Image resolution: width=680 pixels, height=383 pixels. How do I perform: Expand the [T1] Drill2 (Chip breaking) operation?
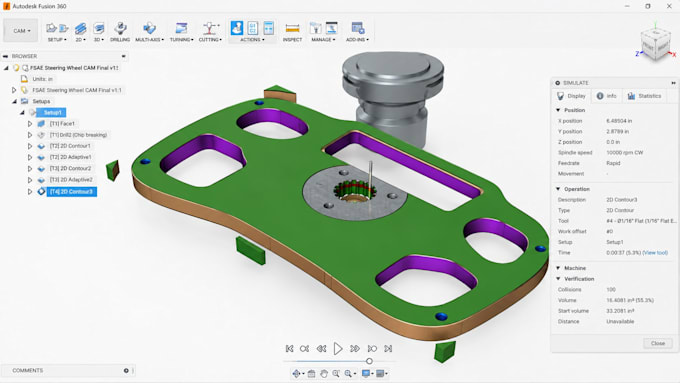[30, 135]
